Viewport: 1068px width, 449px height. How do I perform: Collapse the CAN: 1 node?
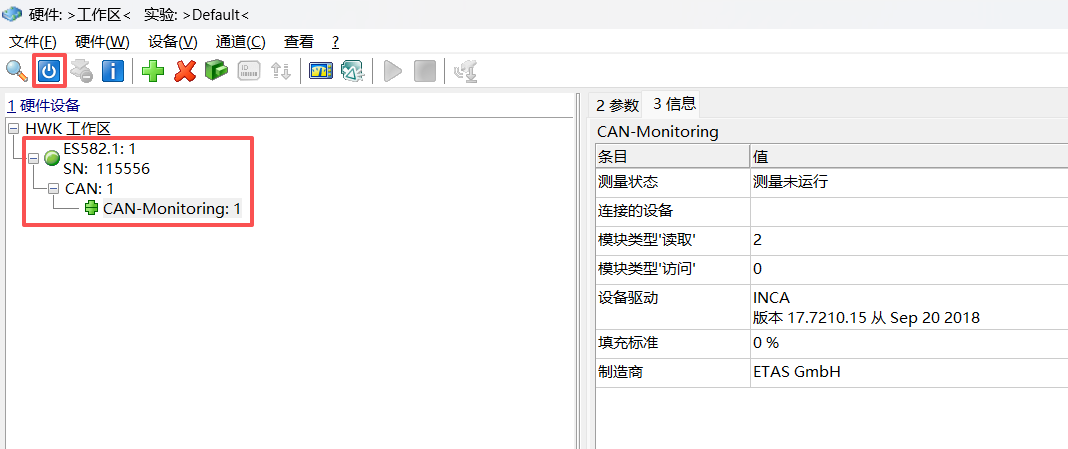tap(53, 189)
